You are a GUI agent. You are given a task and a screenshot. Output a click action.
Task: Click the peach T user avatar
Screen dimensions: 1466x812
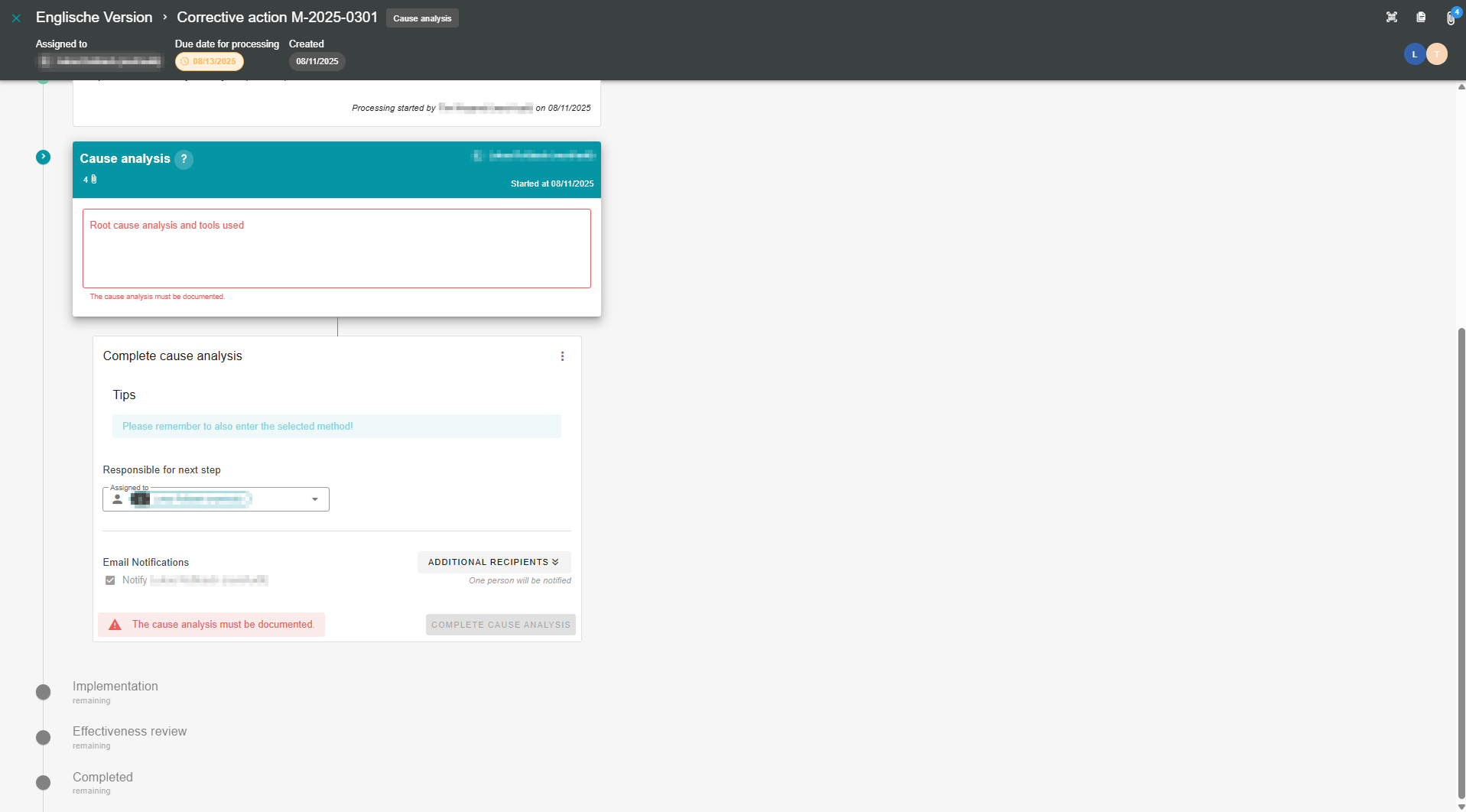tap(1437, 54)
